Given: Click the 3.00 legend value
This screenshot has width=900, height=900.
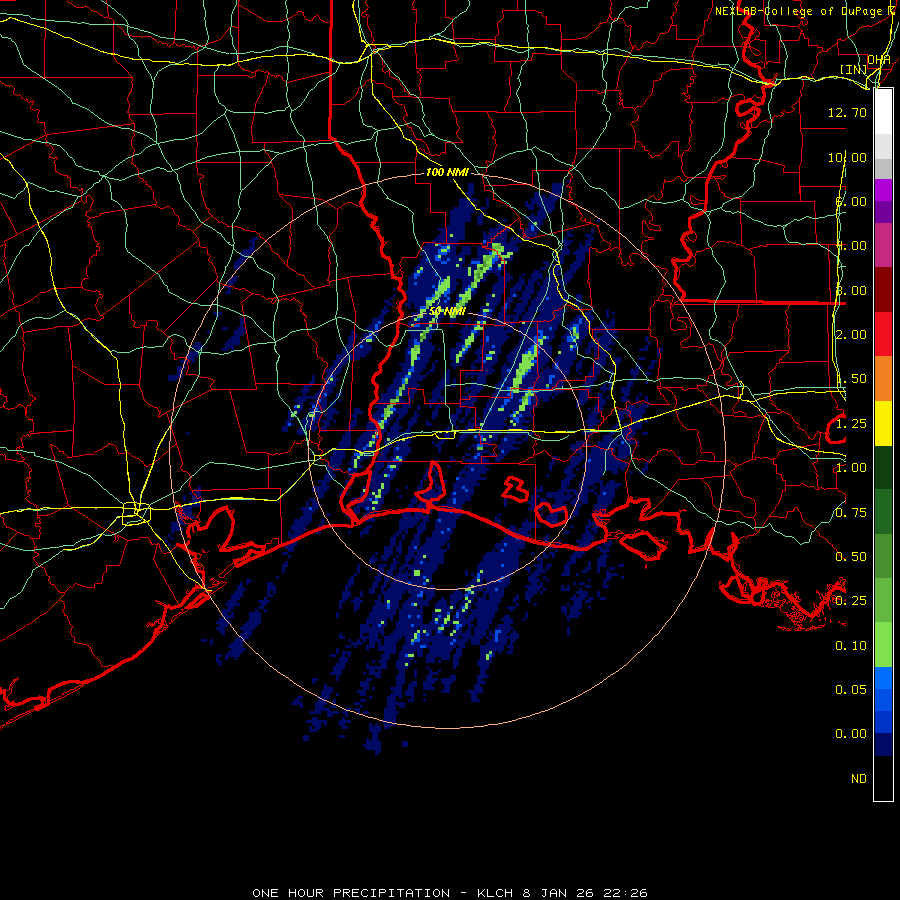Looking at the screenshot, I should point(851,290).
